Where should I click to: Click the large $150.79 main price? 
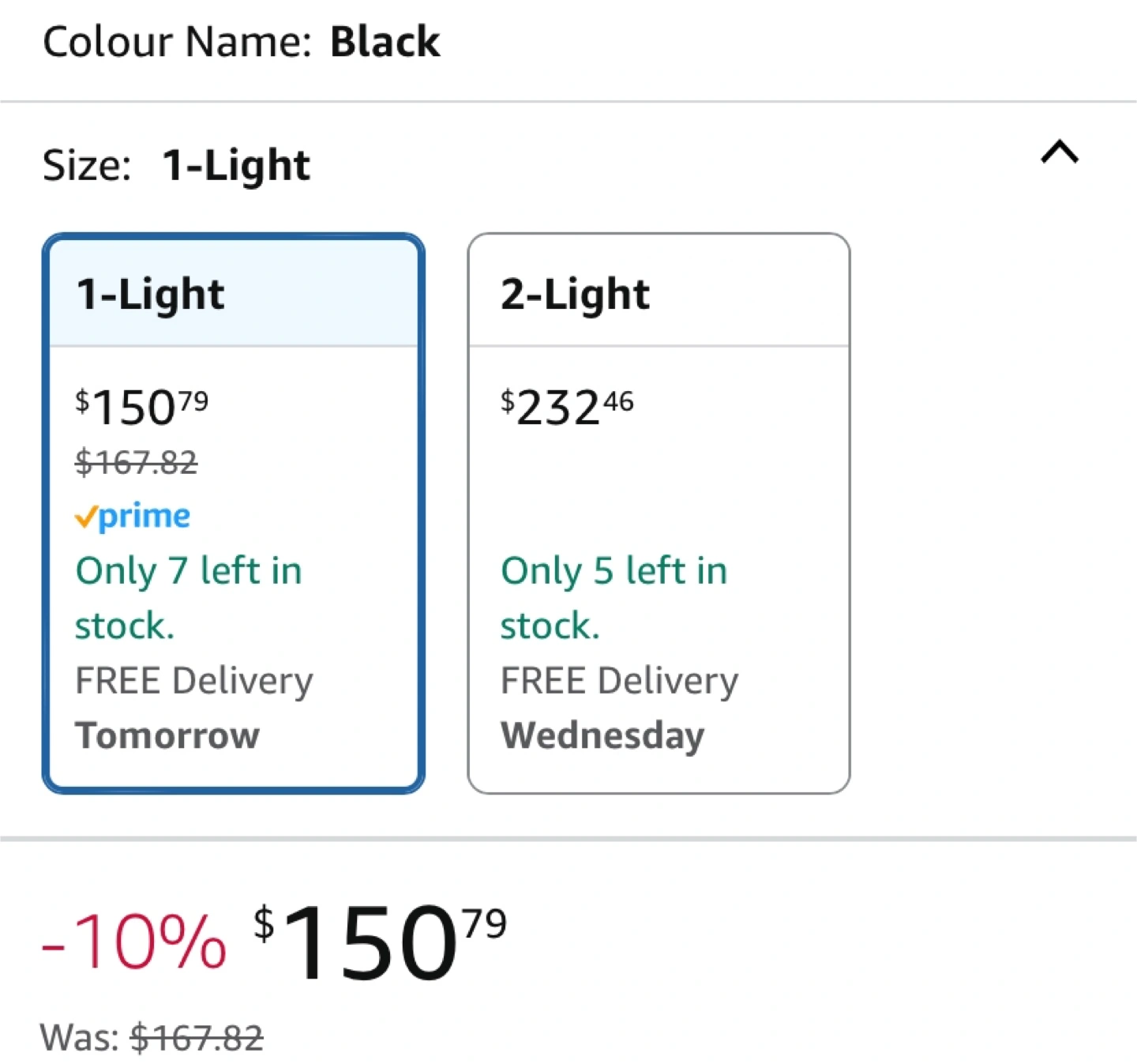coord(380,942)
